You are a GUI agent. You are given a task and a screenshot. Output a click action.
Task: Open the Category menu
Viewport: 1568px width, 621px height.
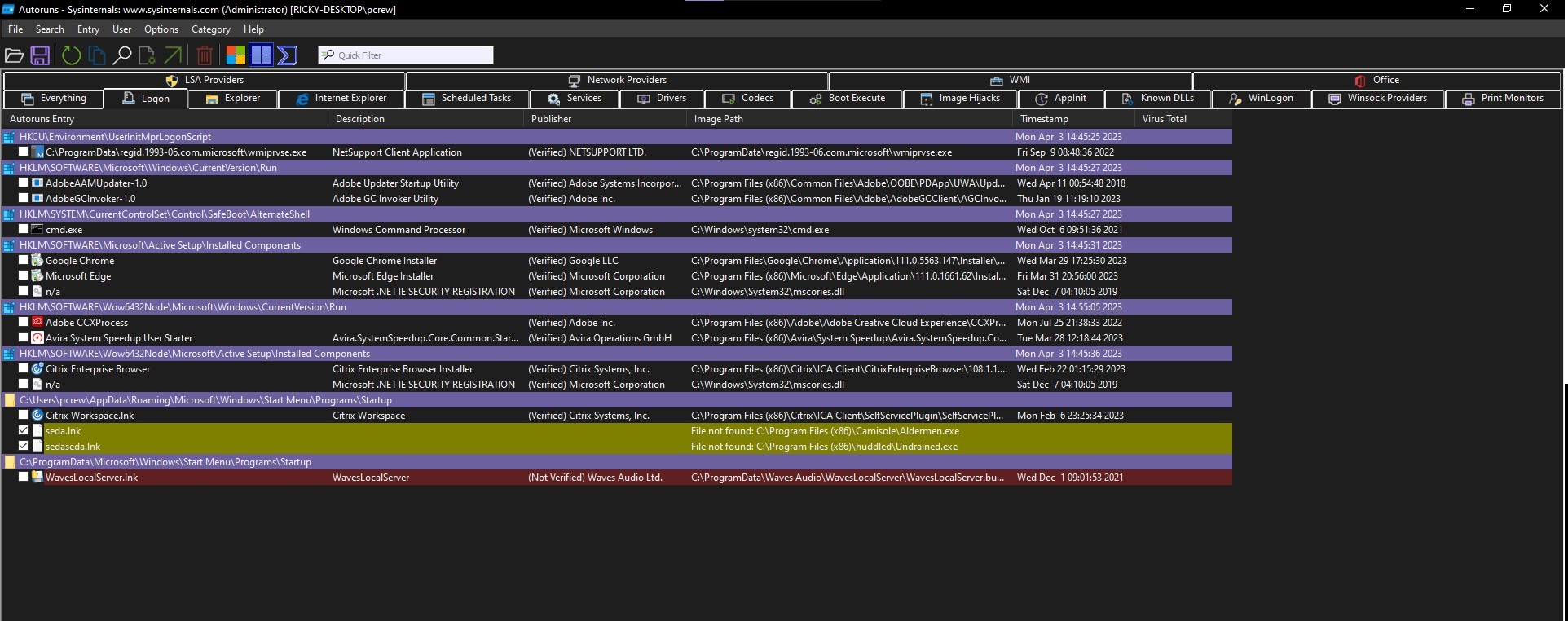[211, 29]
